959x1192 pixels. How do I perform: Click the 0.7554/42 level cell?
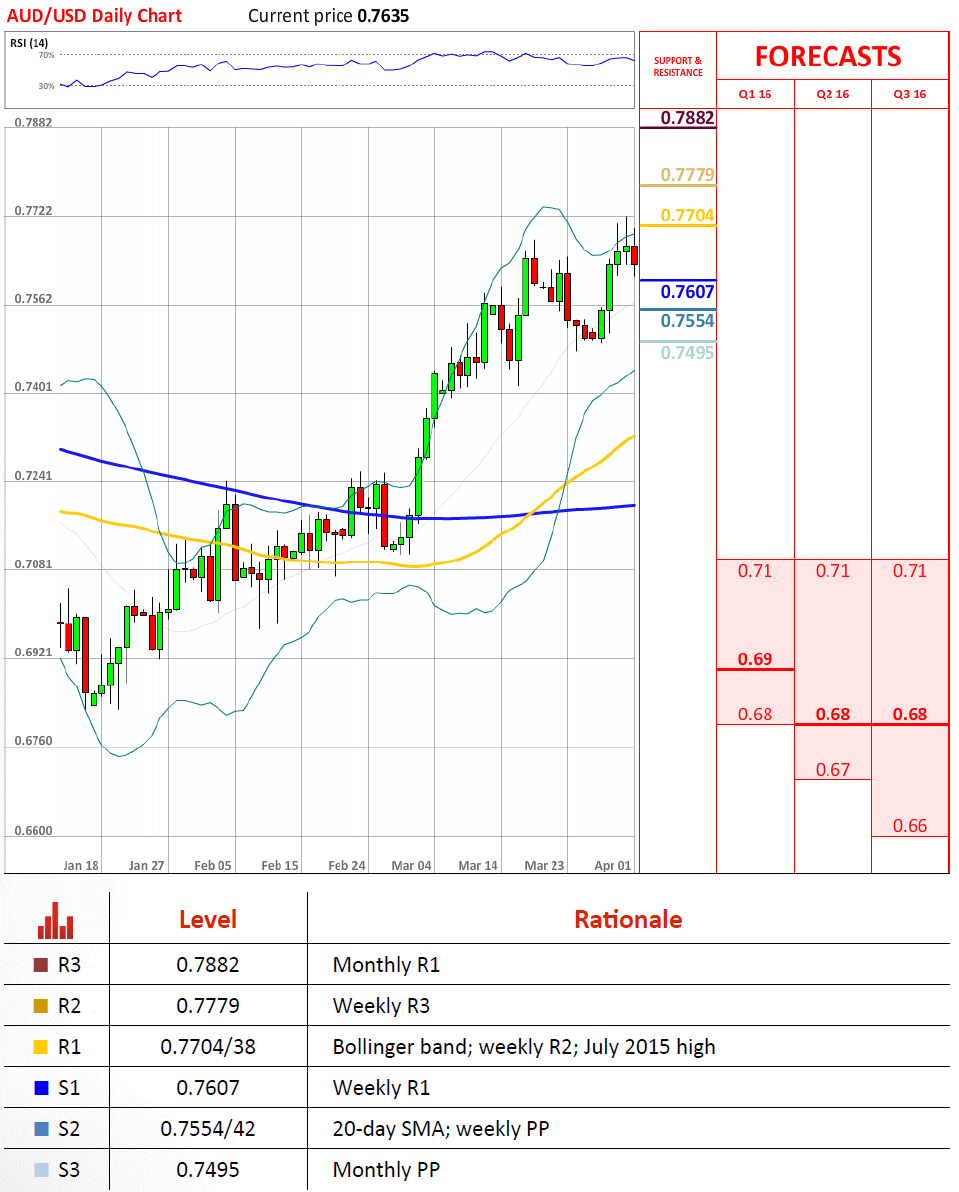click(x=207, y=1130)
